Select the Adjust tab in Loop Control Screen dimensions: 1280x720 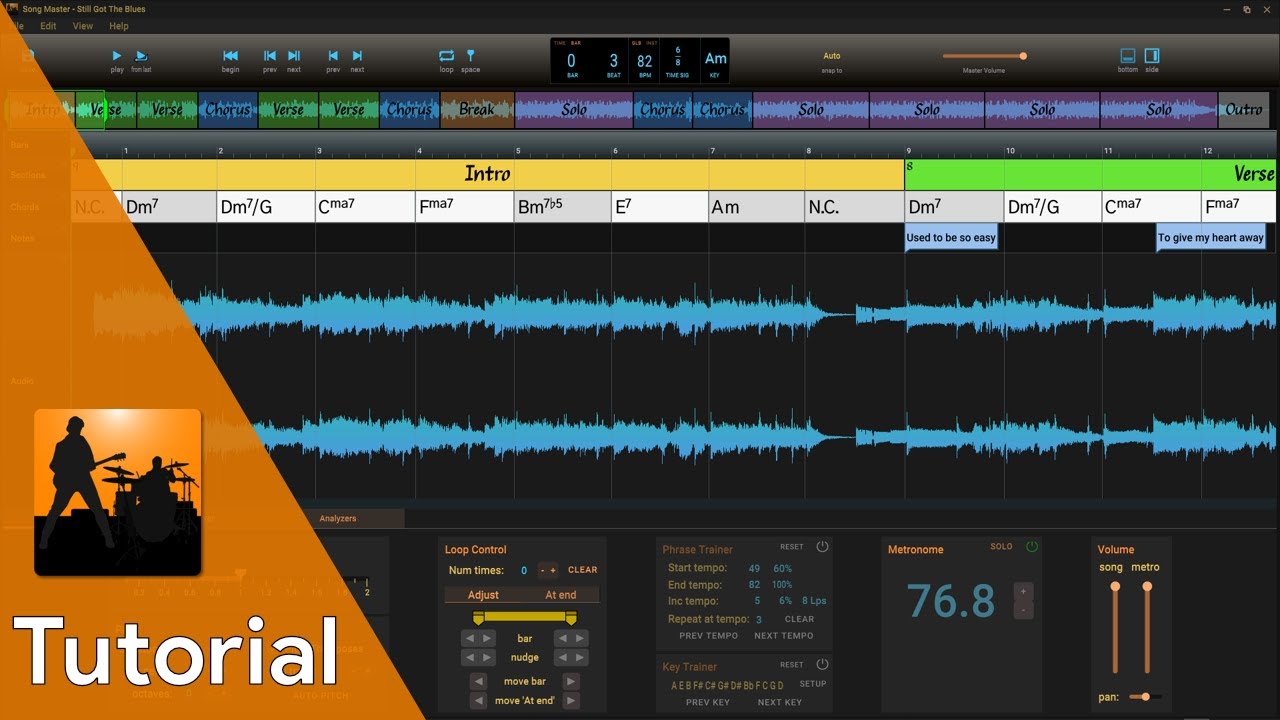pos(483,595)
